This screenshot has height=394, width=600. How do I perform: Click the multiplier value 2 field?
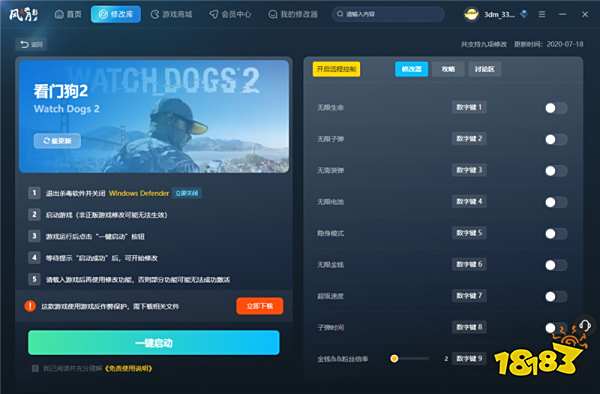[446, 359]
